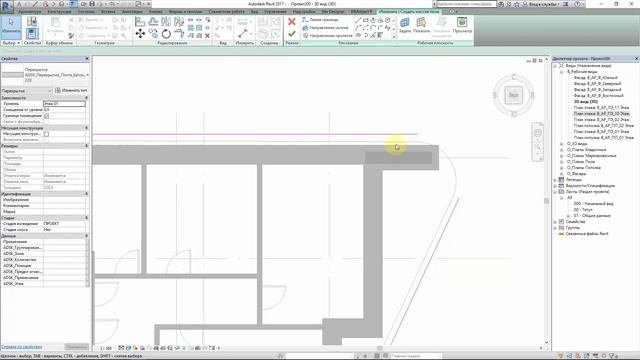Image resolution: width=640 pixels, height=360 pixels.
Task: Open the Annotate (Аннотации) ribbon tab
Action: click(x=132, y=12)
